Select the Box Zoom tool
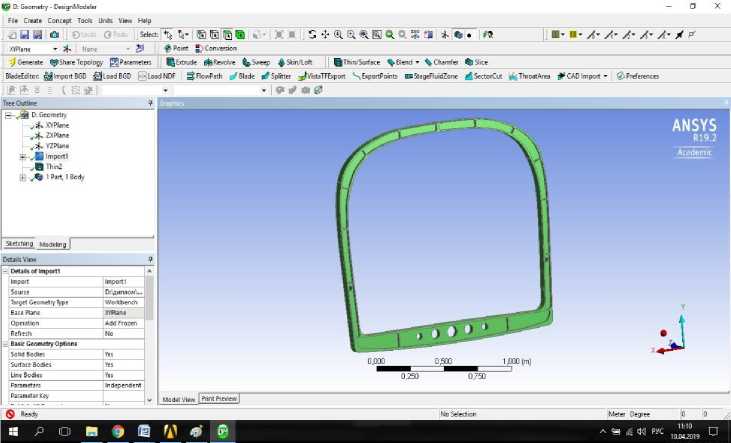 click(x=351, y=35)
